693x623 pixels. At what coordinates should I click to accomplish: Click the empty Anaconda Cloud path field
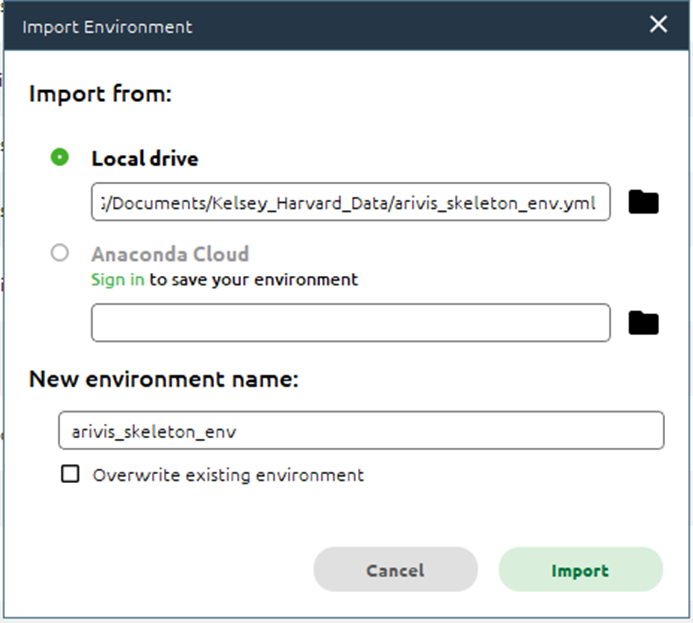click(x=351, y=323)
